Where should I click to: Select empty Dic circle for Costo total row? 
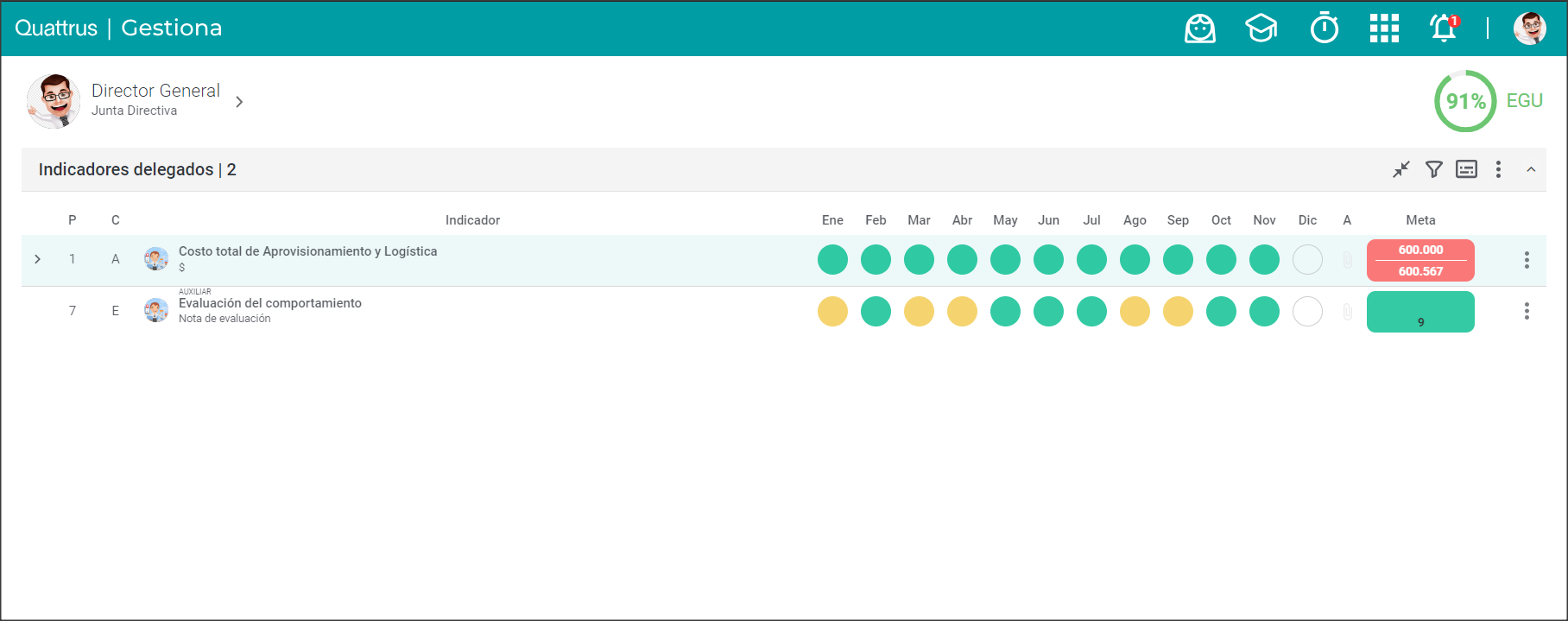[1307, 260]
